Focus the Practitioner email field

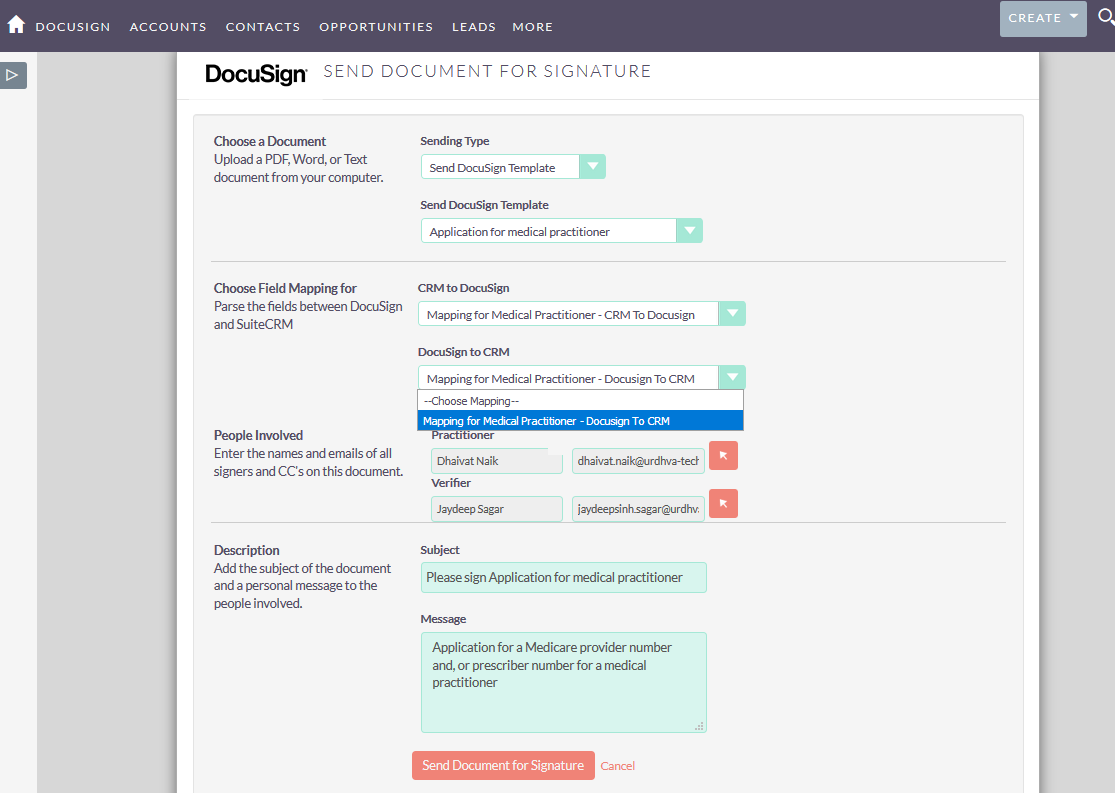638,461
